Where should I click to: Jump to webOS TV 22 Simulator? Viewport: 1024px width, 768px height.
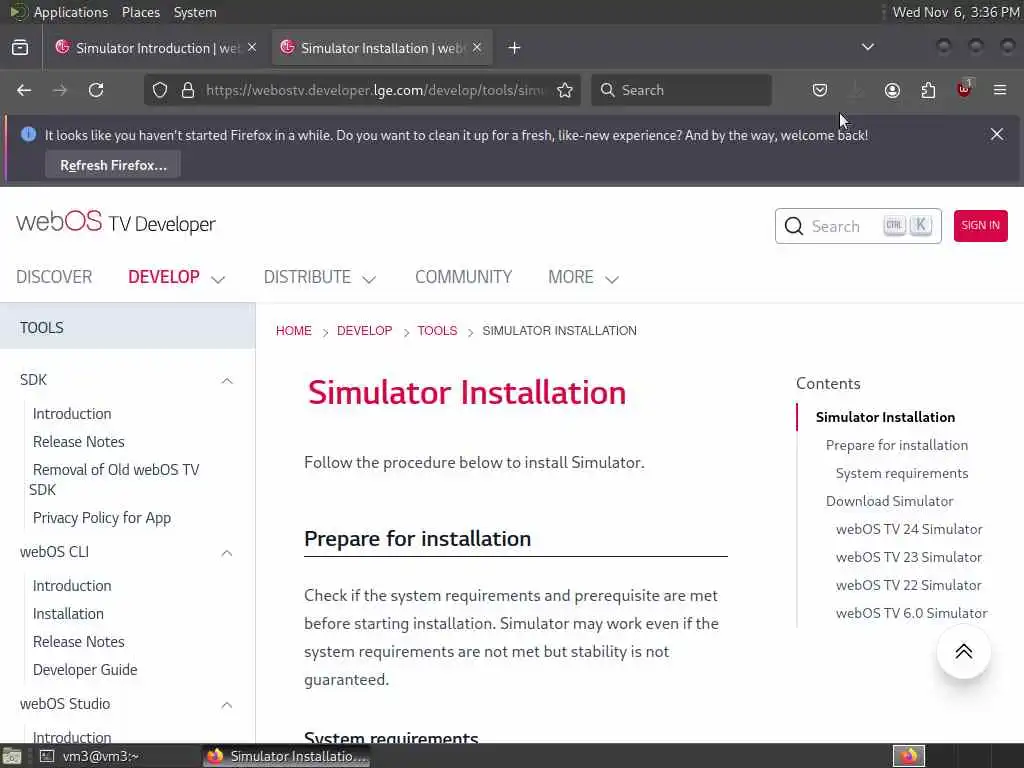(x=908, y=586)
